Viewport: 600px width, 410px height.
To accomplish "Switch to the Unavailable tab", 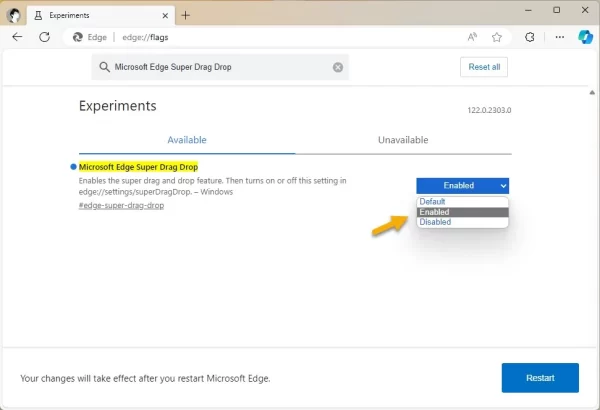I will coord(403,140).
